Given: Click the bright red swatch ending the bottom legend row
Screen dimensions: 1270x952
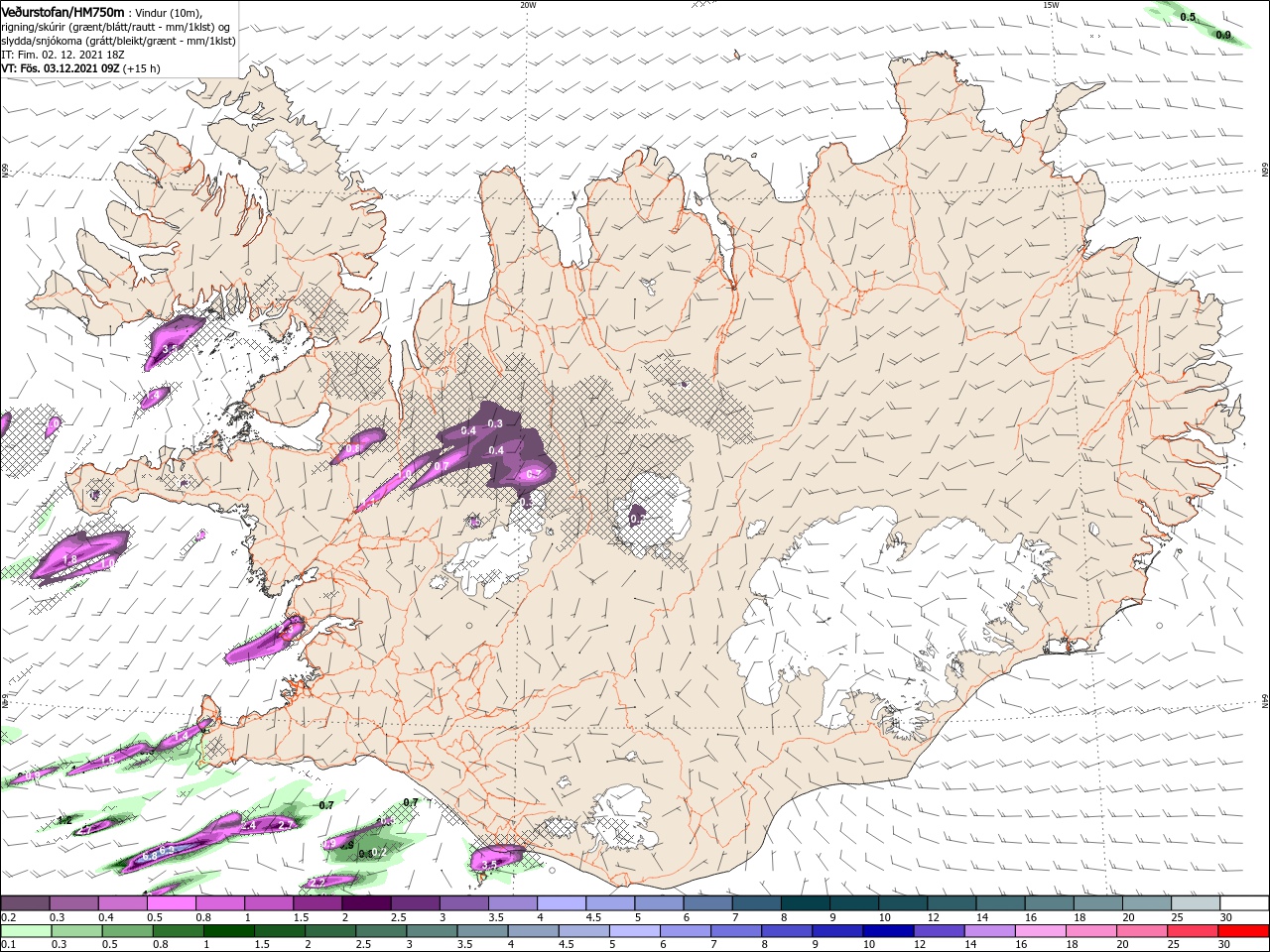Looking at the screenshot, I should (1244, 931).
